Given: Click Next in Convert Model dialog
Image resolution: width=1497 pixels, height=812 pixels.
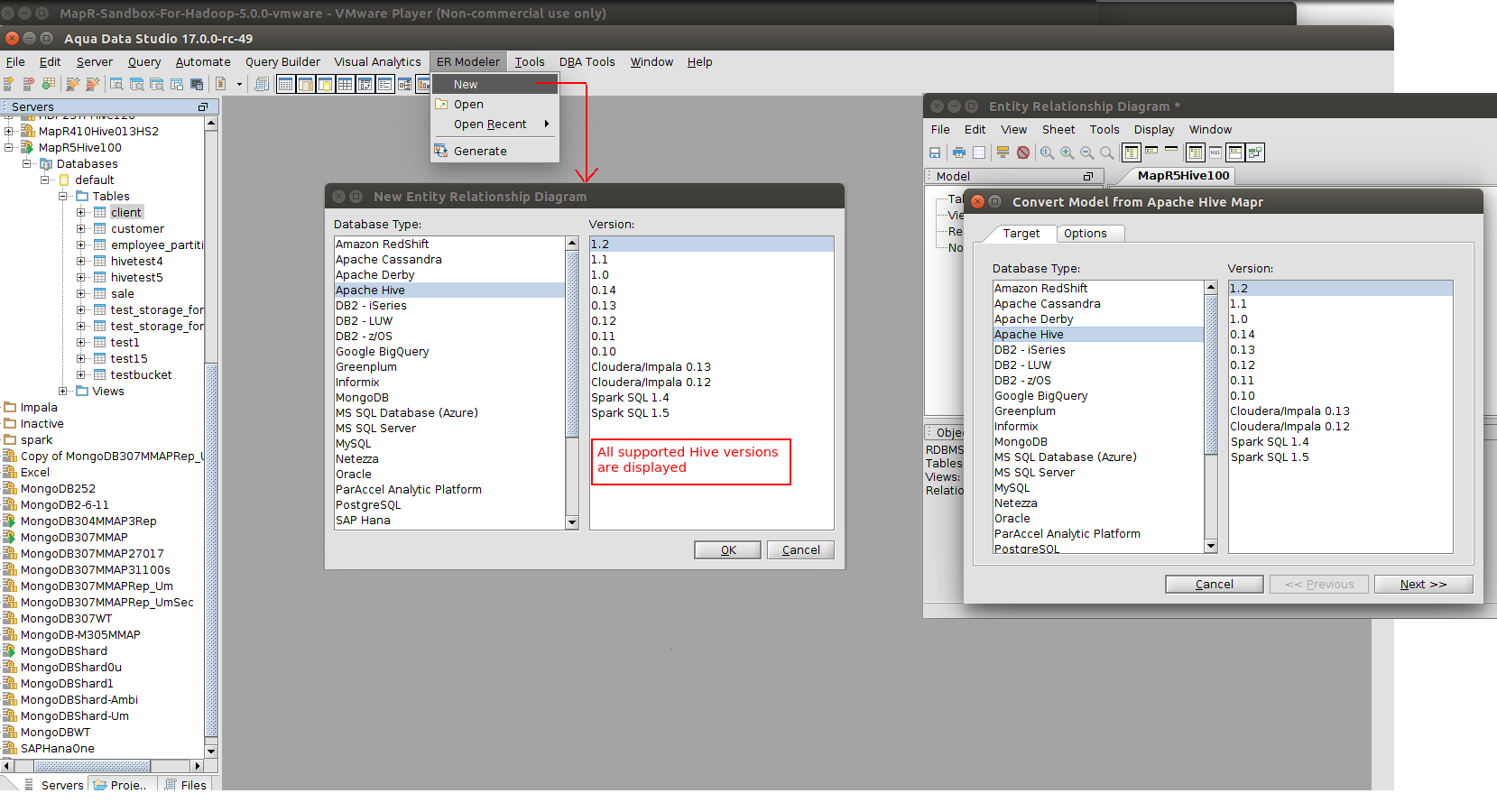Looking at the screenshot, I should 1423,584.
